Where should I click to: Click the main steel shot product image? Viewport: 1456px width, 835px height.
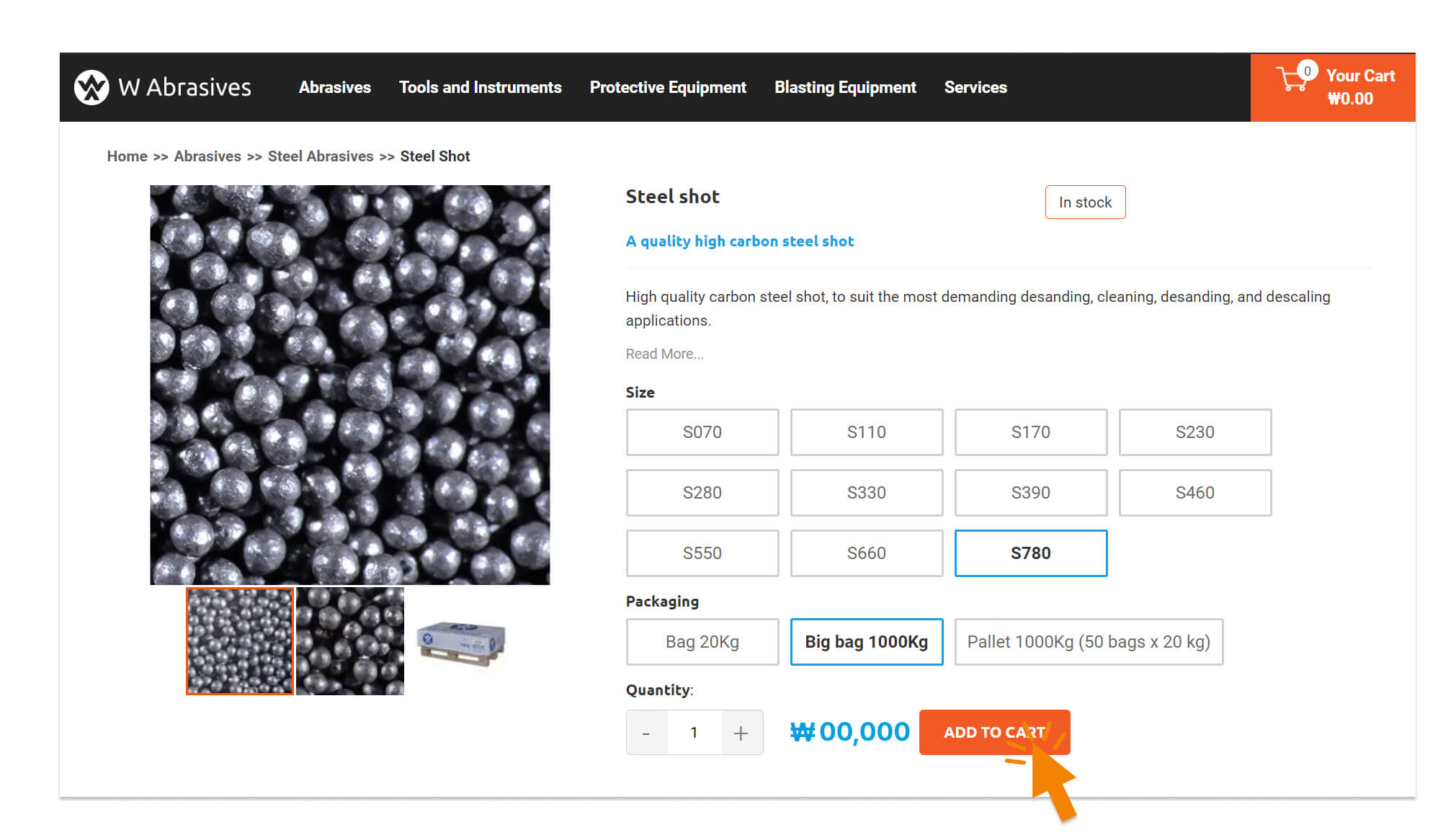(x=349, y=385)
